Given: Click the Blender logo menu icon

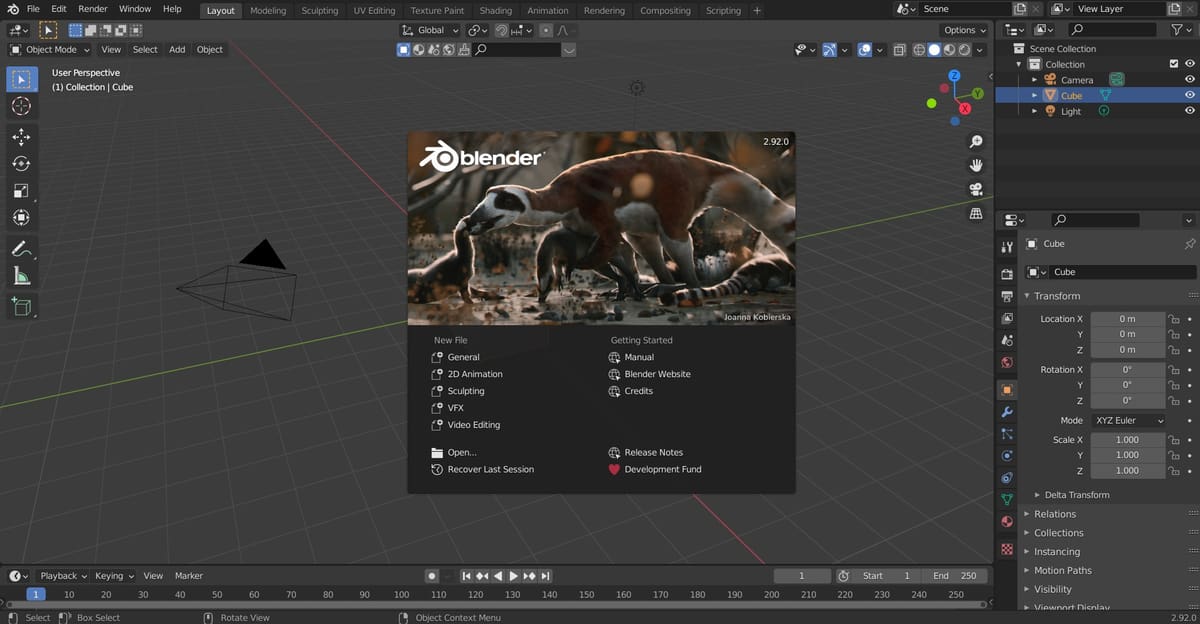Looking at the screenshot, I should pyautogui.click(x=12, y=9).
